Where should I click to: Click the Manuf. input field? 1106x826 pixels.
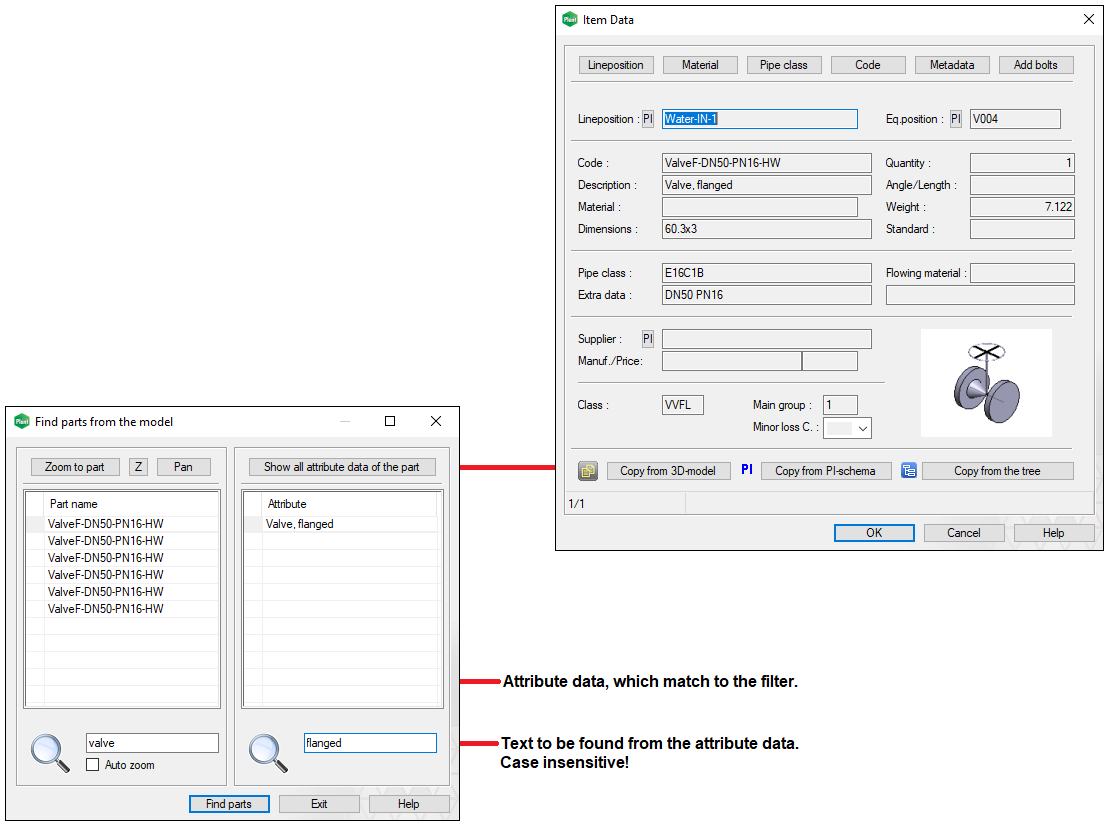(x=731, y=361)
